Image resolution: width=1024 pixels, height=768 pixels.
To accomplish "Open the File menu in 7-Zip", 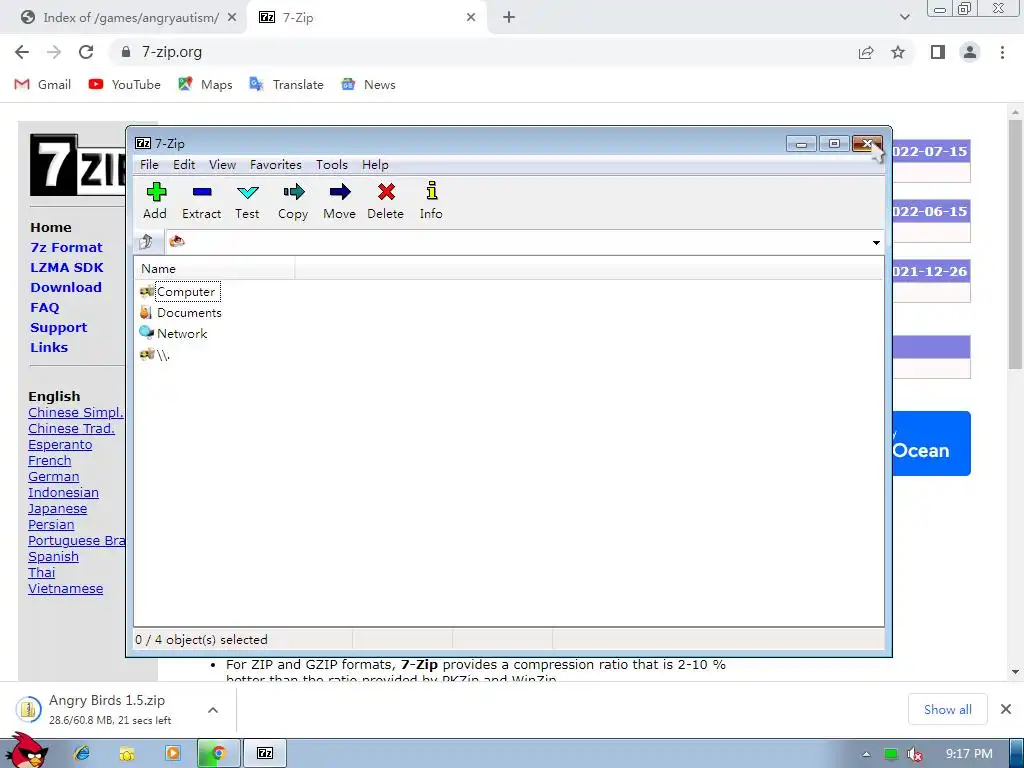I will pyautogui.click(x=149, y=165).
